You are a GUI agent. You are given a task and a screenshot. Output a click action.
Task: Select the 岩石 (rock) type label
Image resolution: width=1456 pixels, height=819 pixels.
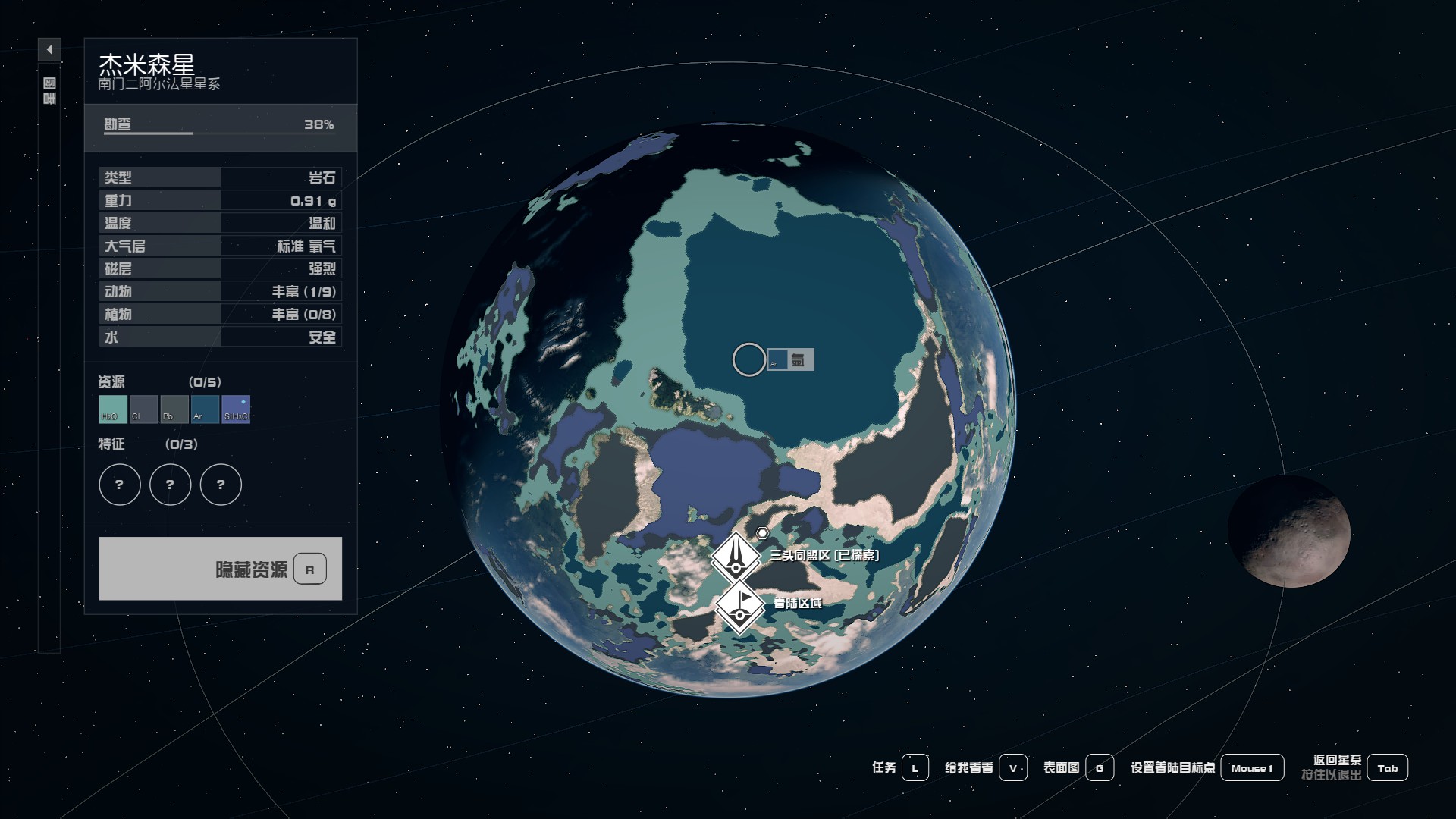pos(320,177)
